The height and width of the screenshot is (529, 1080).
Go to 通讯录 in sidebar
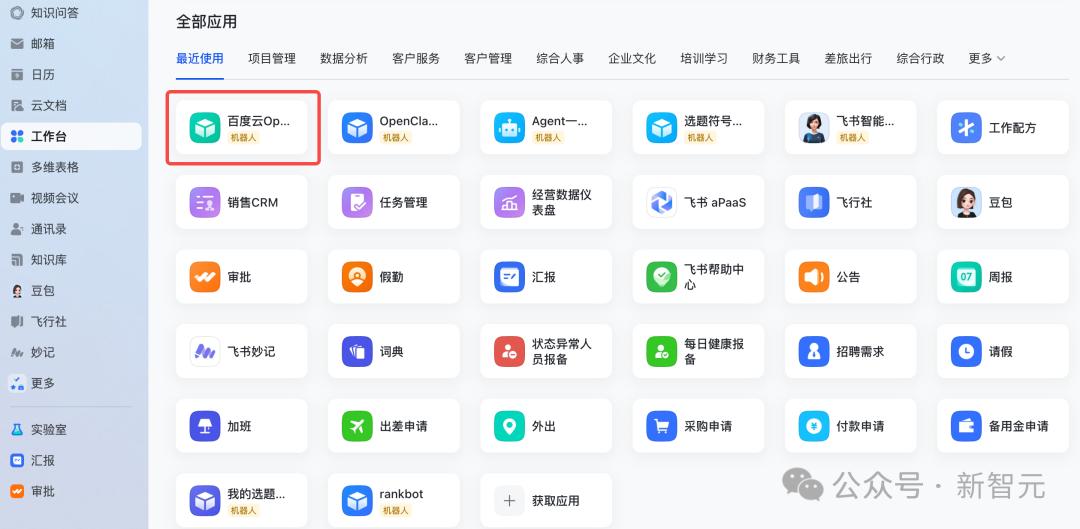(x=72, y=229)
